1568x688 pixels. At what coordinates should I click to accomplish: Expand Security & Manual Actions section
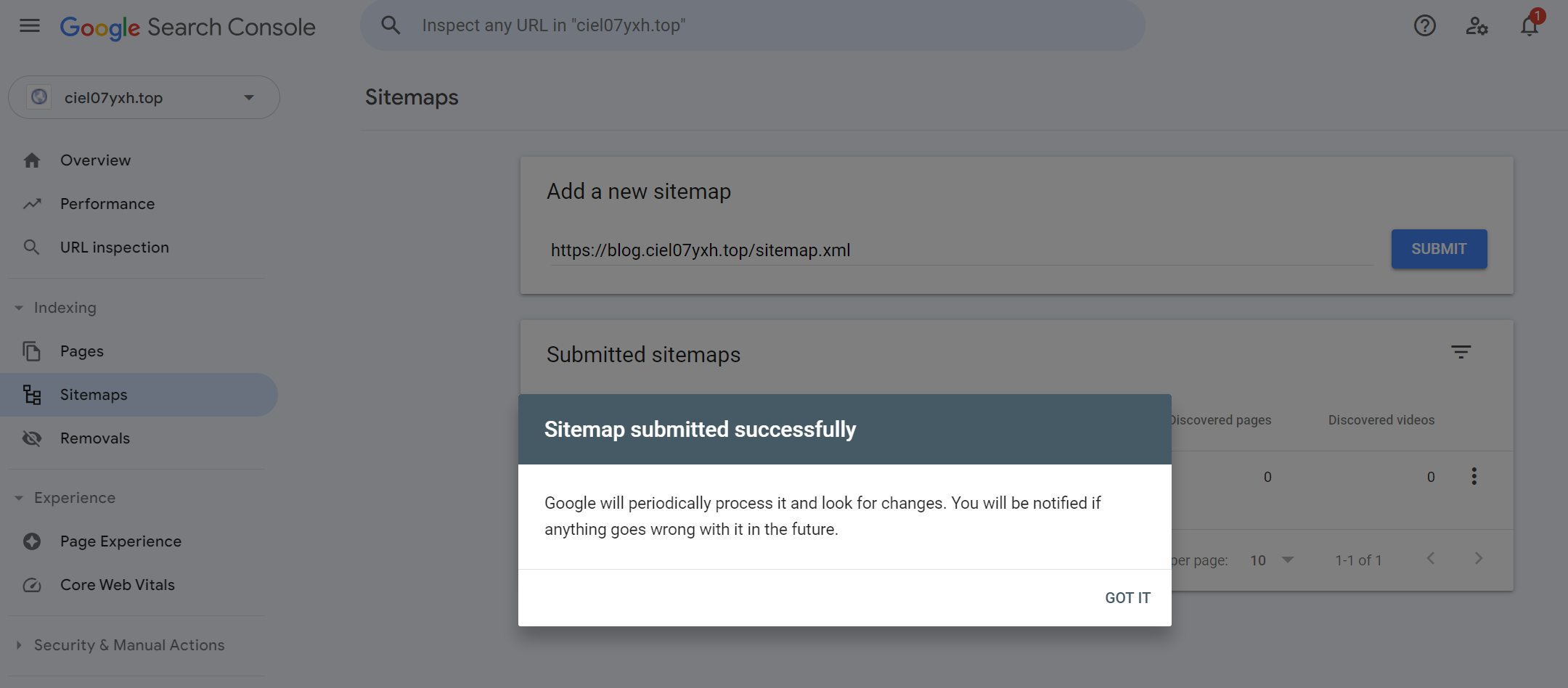(x=19, y=645)
